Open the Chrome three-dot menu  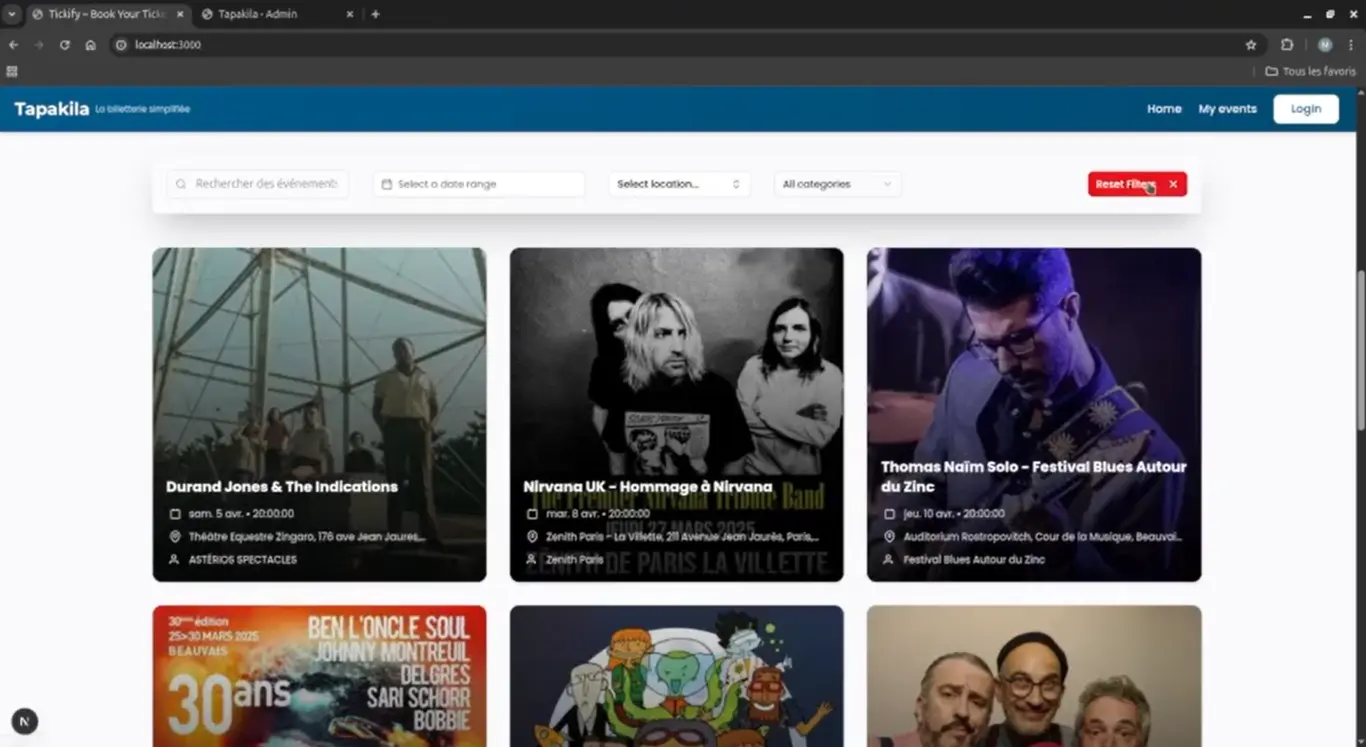coord(1351,45)
